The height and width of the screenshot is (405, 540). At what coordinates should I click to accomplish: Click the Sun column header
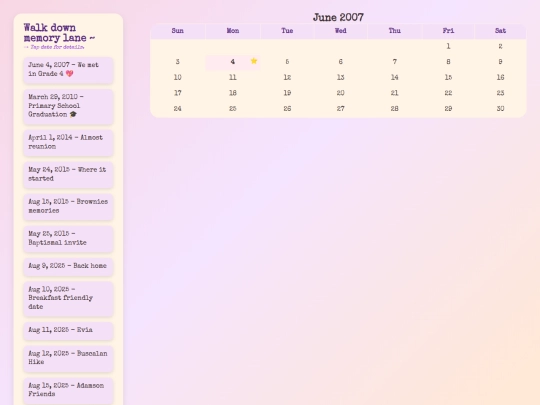coord(178,31)
